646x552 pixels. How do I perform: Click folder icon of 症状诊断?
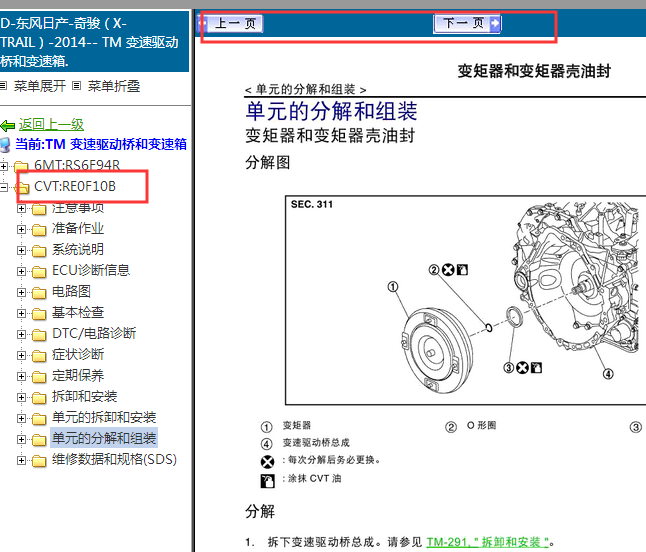coord(39,356)
